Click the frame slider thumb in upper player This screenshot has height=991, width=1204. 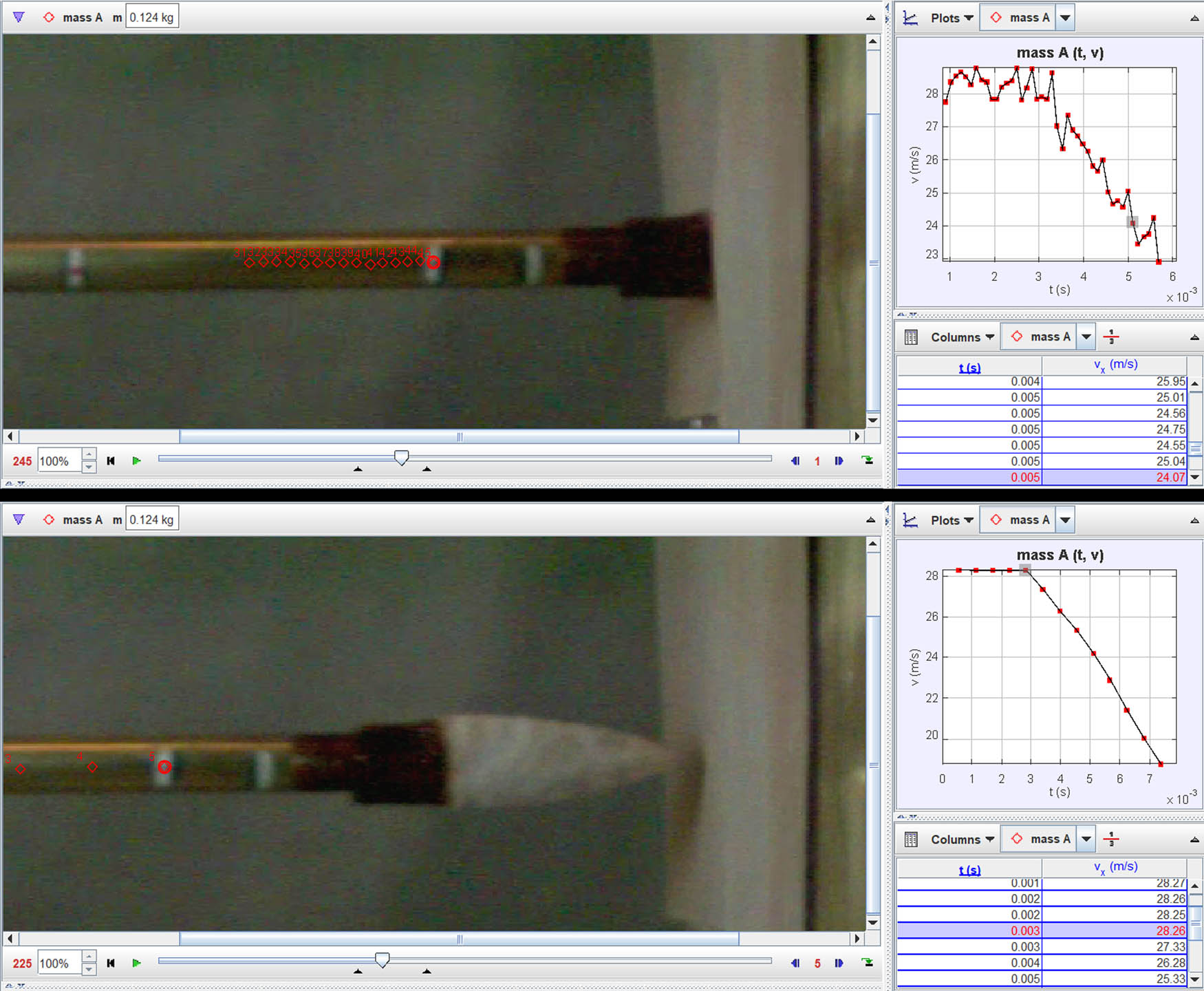[x=401, y=458]
